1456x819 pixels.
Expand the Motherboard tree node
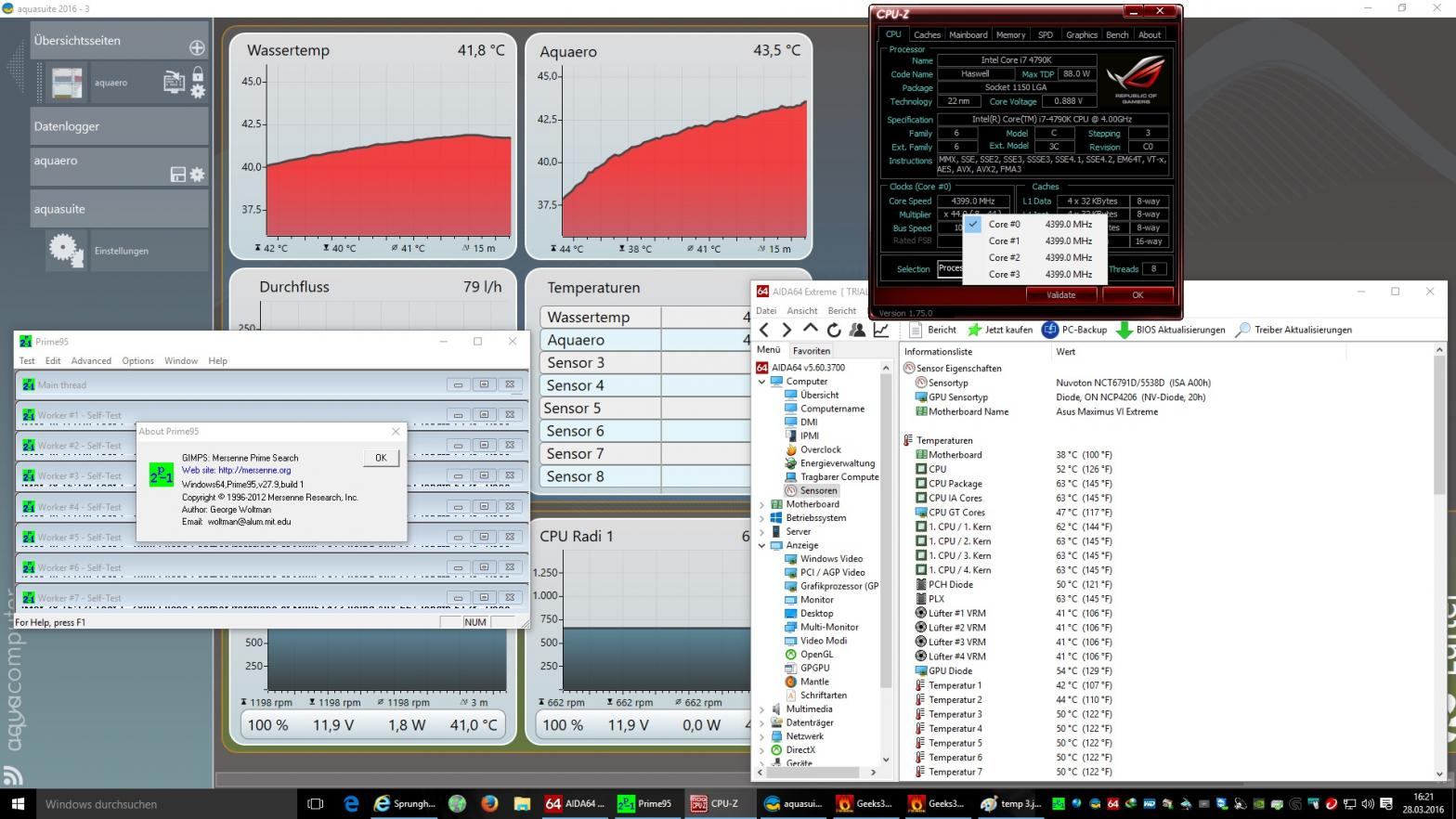762,504
